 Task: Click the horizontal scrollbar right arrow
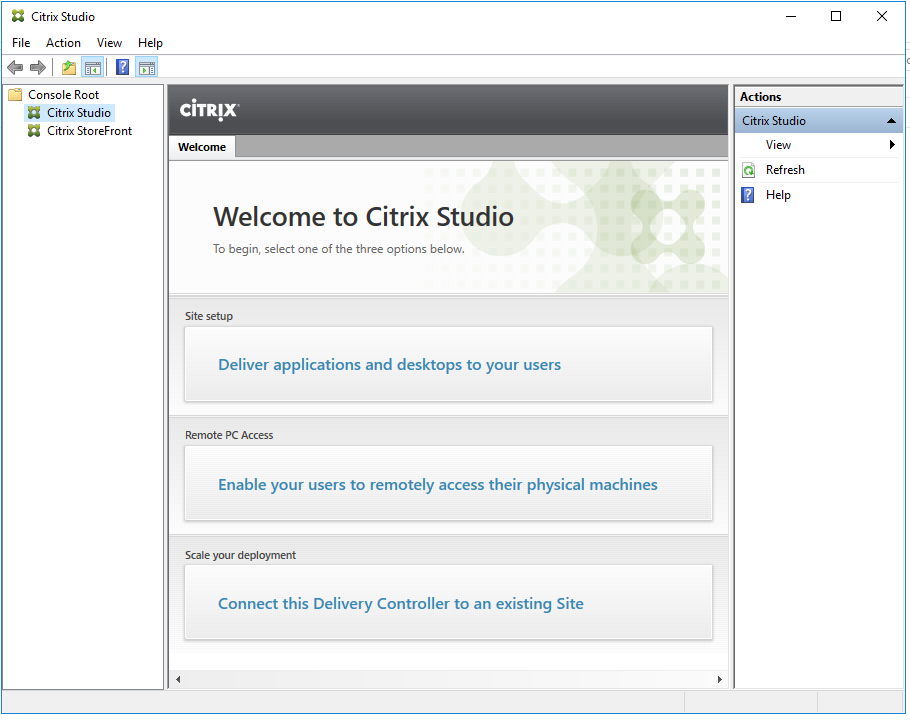pos(719,680)
